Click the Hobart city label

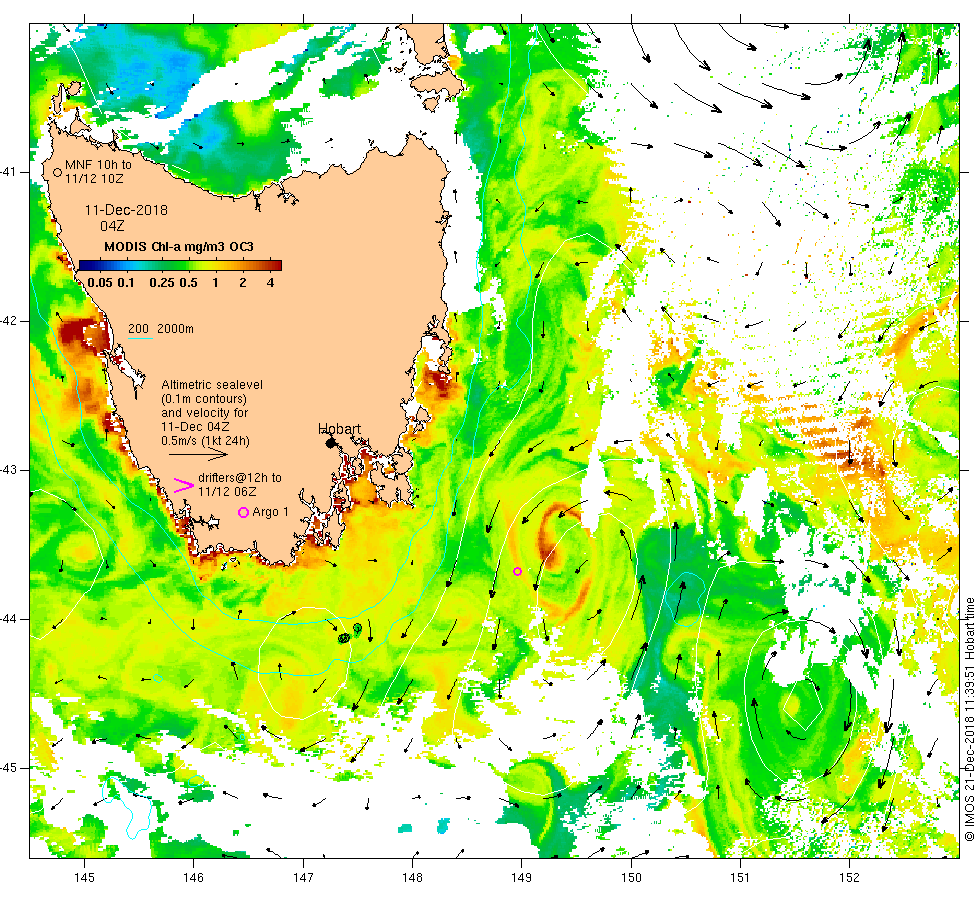tap(339, 429)
